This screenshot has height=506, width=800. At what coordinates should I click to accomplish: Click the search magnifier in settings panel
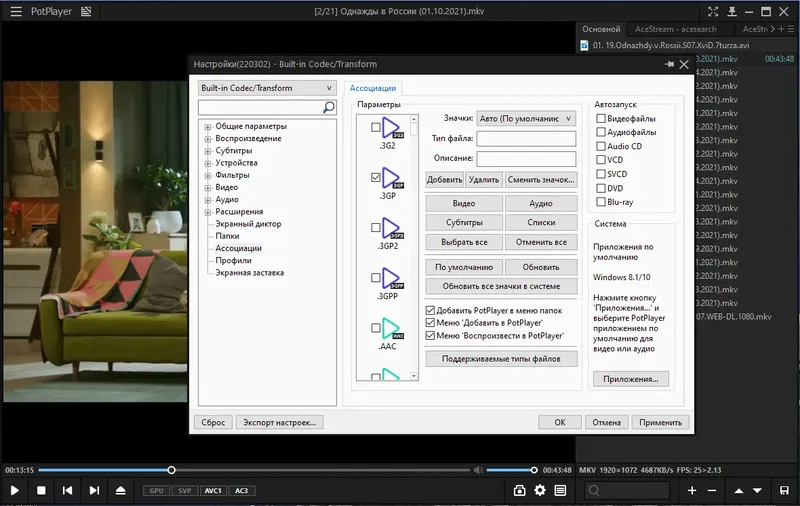pyautogui.click(x=329, y=107)
